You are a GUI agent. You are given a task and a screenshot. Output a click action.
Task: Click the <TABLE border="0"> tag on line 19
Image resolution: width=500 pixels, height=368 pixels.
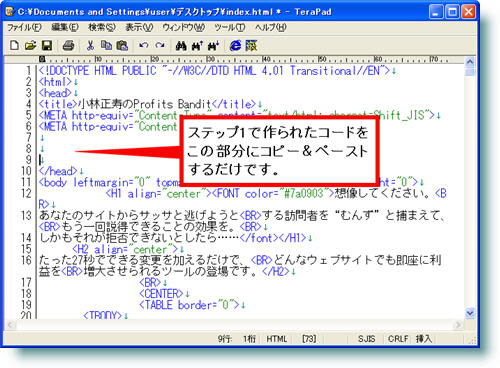[189, 305]
